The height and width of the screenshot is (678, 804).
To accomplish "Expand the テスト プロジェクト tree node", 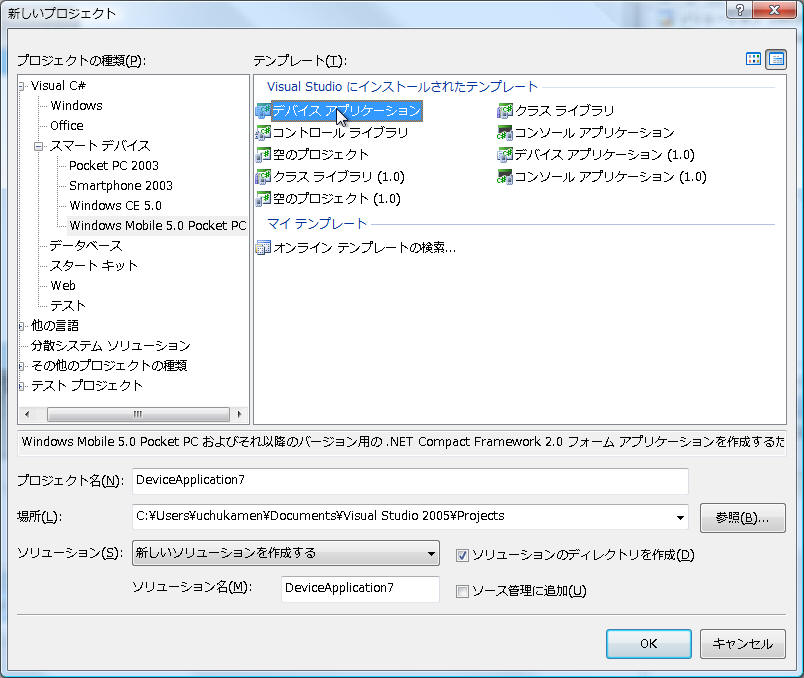I will [x=22, y=386].
